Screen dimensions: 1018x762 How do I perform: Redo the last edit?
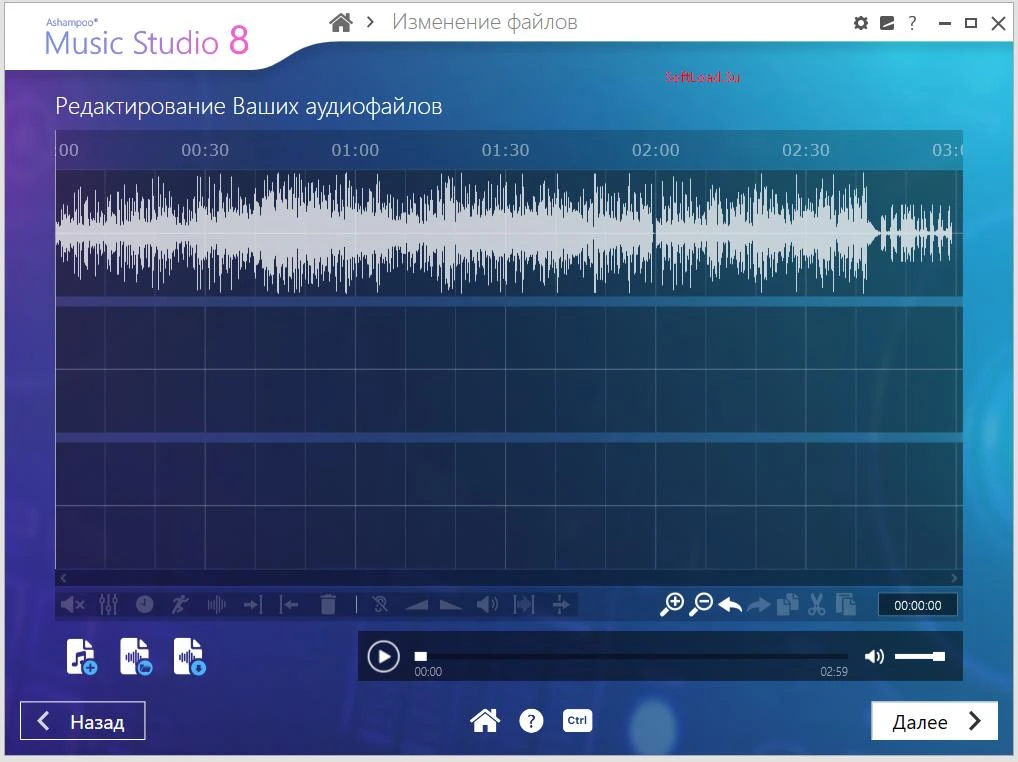758,606
